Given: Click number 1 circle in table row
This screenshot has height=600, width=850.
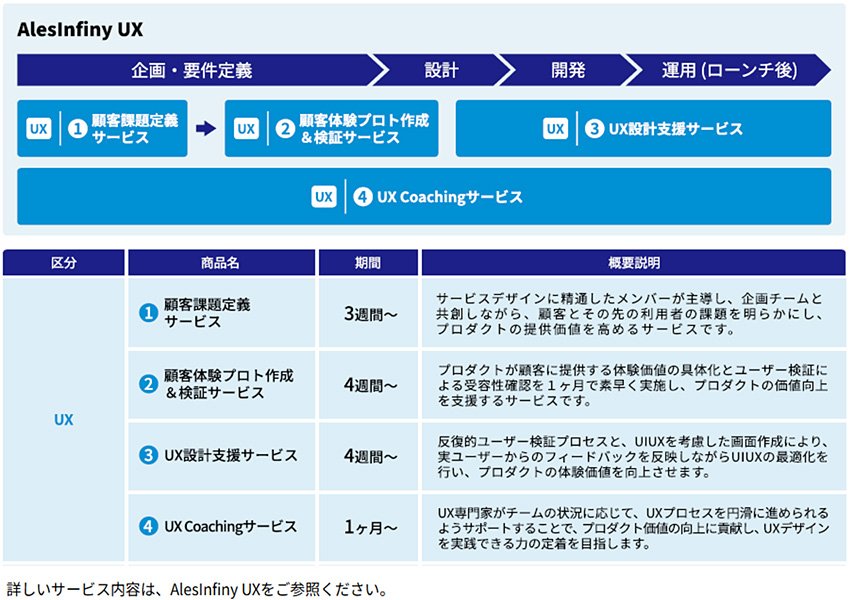Looking at the screenshot, I should 148,313.
